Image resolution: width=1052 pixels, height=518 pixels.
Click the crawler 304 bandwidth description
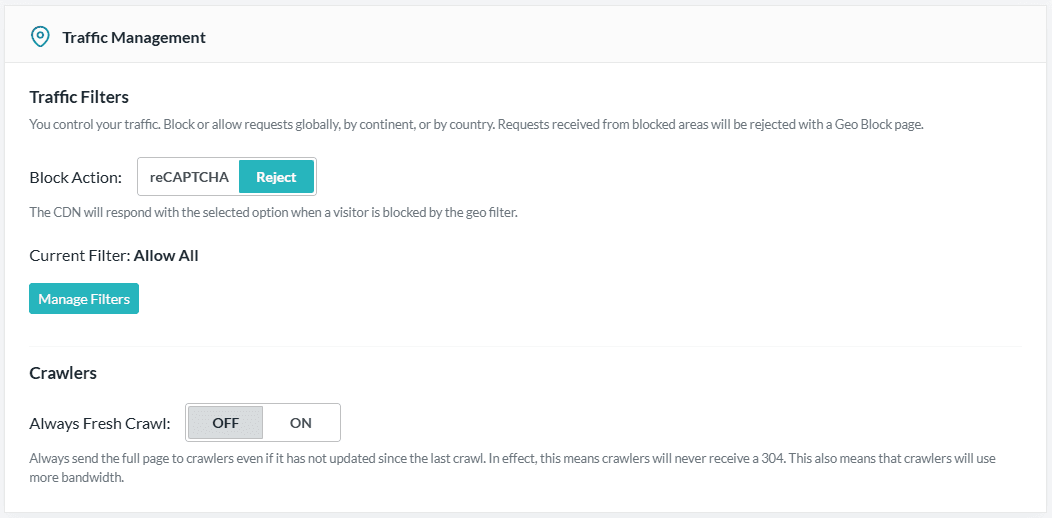(513, 469)
